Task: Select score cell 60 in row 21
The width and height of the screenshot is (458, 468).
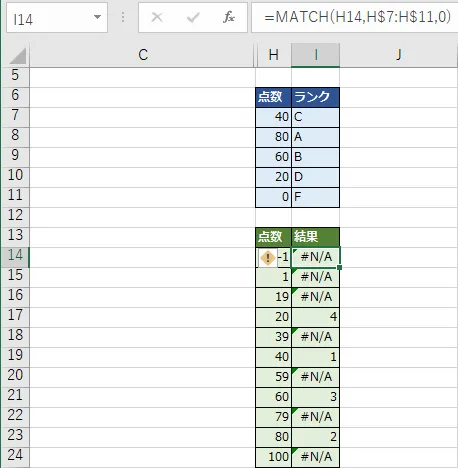Action: coord(273,397)
